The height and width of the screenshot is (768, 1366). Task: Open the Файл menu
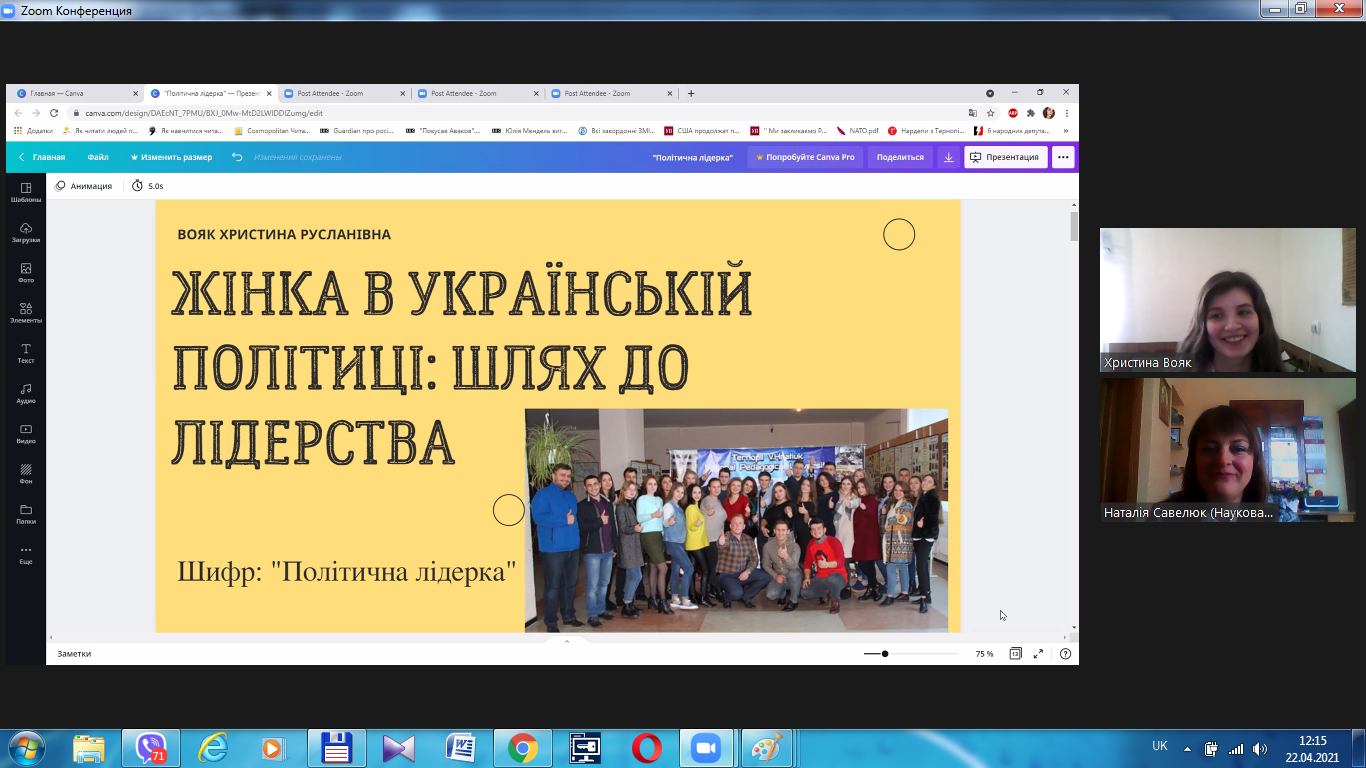coord(97,157)
